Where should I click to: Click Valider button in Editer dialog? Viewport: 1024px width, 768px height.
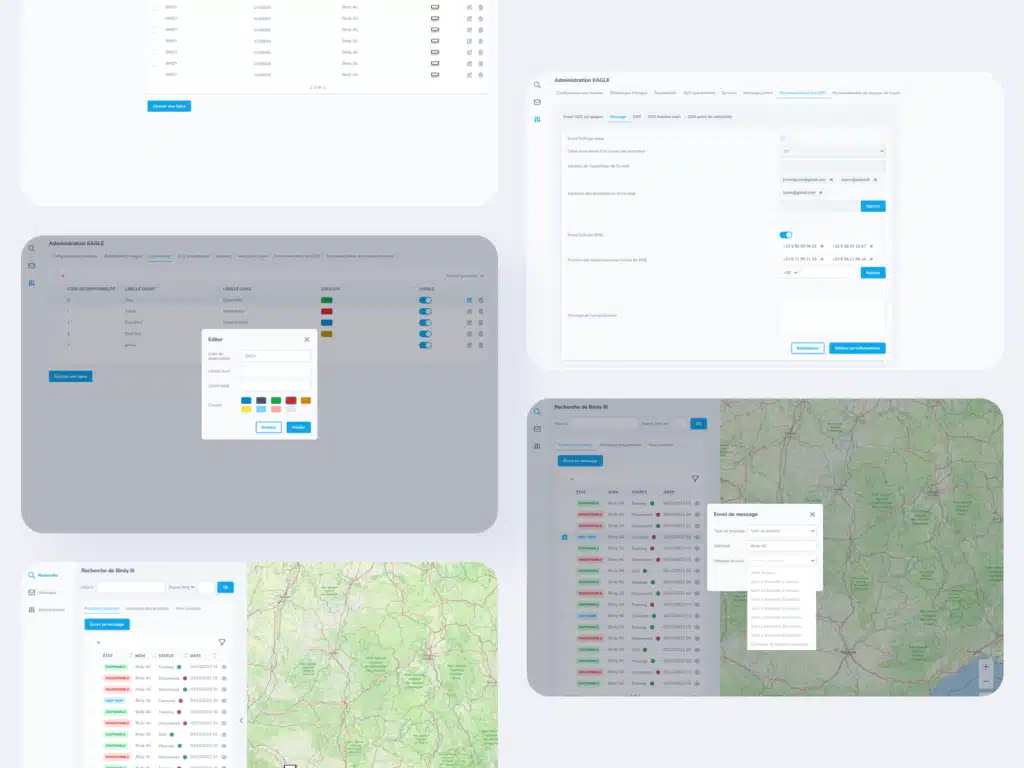[x=298, y=427]
